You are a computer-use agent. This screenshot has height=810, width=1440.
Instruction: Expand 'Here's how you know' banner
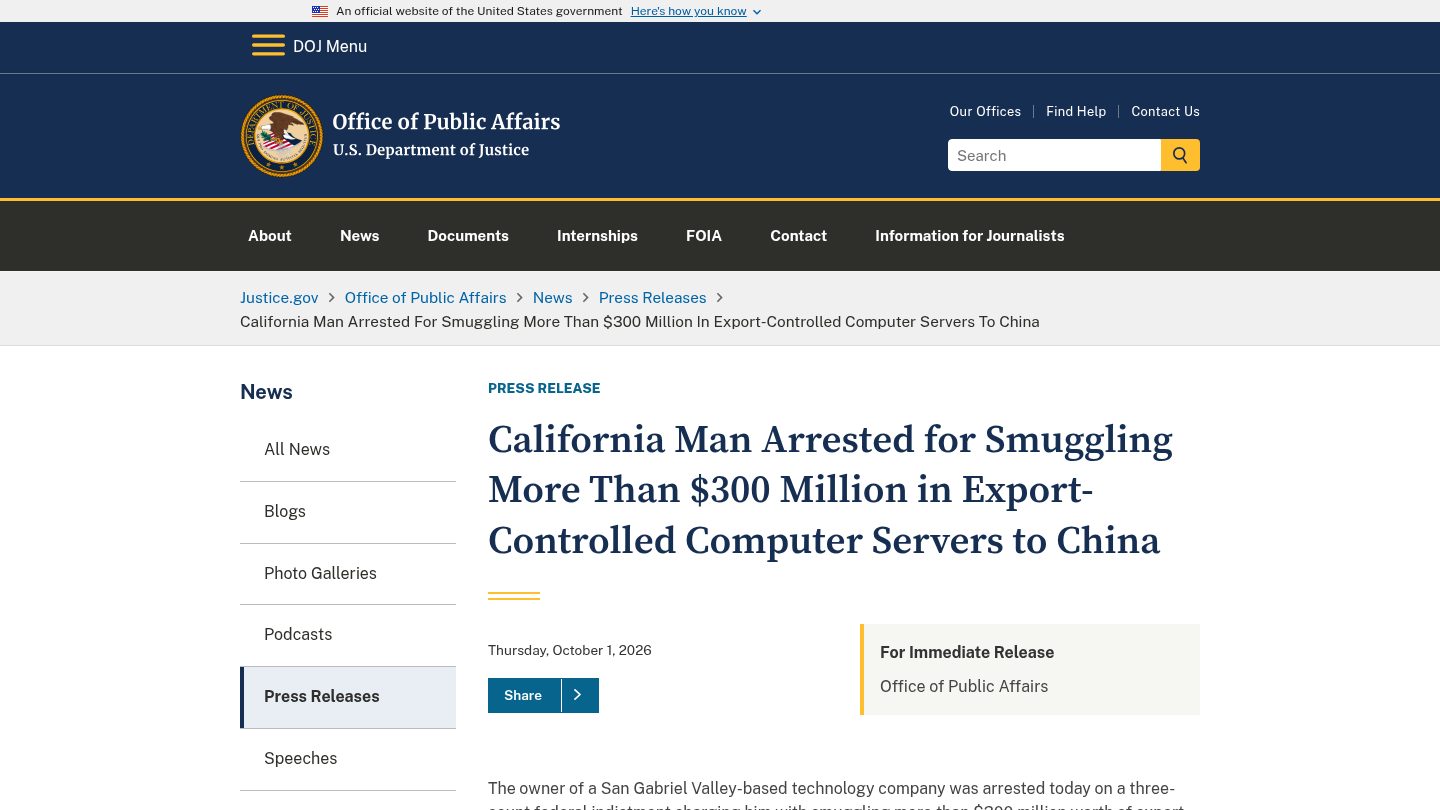pyautogui.click(x=696, y=11)
